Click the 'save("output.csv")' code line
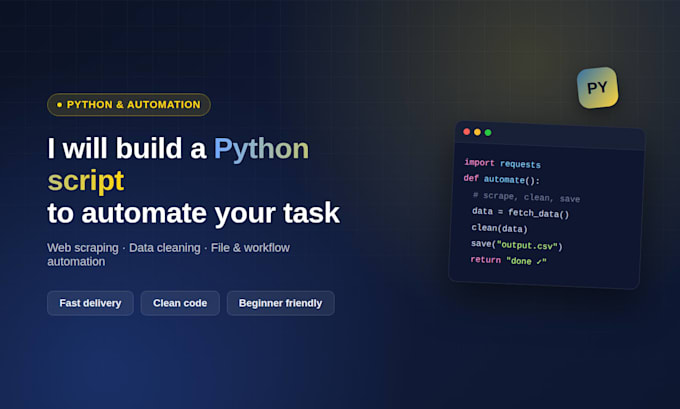The image size is (680, 409). click(x=517, y=245)
